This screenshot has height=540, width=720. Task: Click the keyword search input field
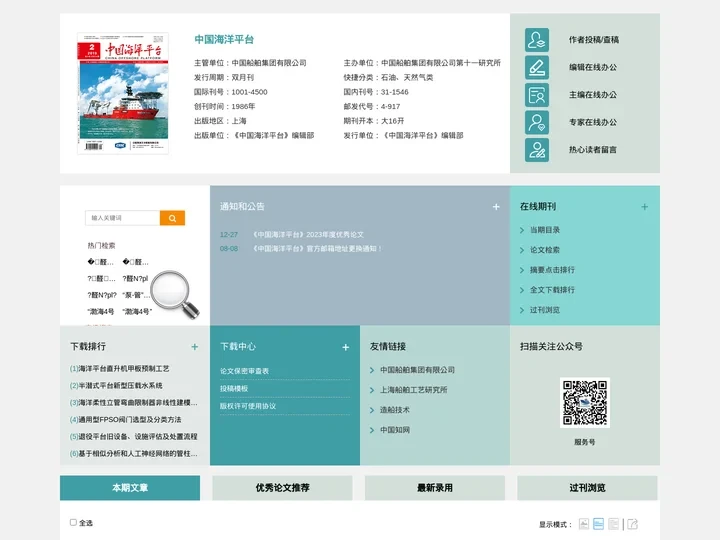tap(123, 218)
